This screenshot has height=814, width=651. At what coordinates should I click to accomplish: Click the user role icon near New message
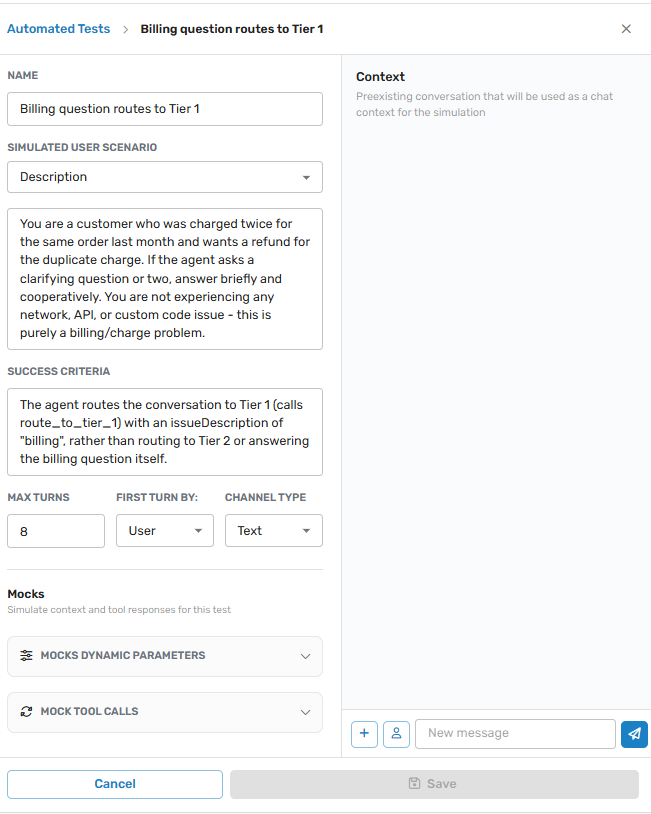[x=396, y=734]
